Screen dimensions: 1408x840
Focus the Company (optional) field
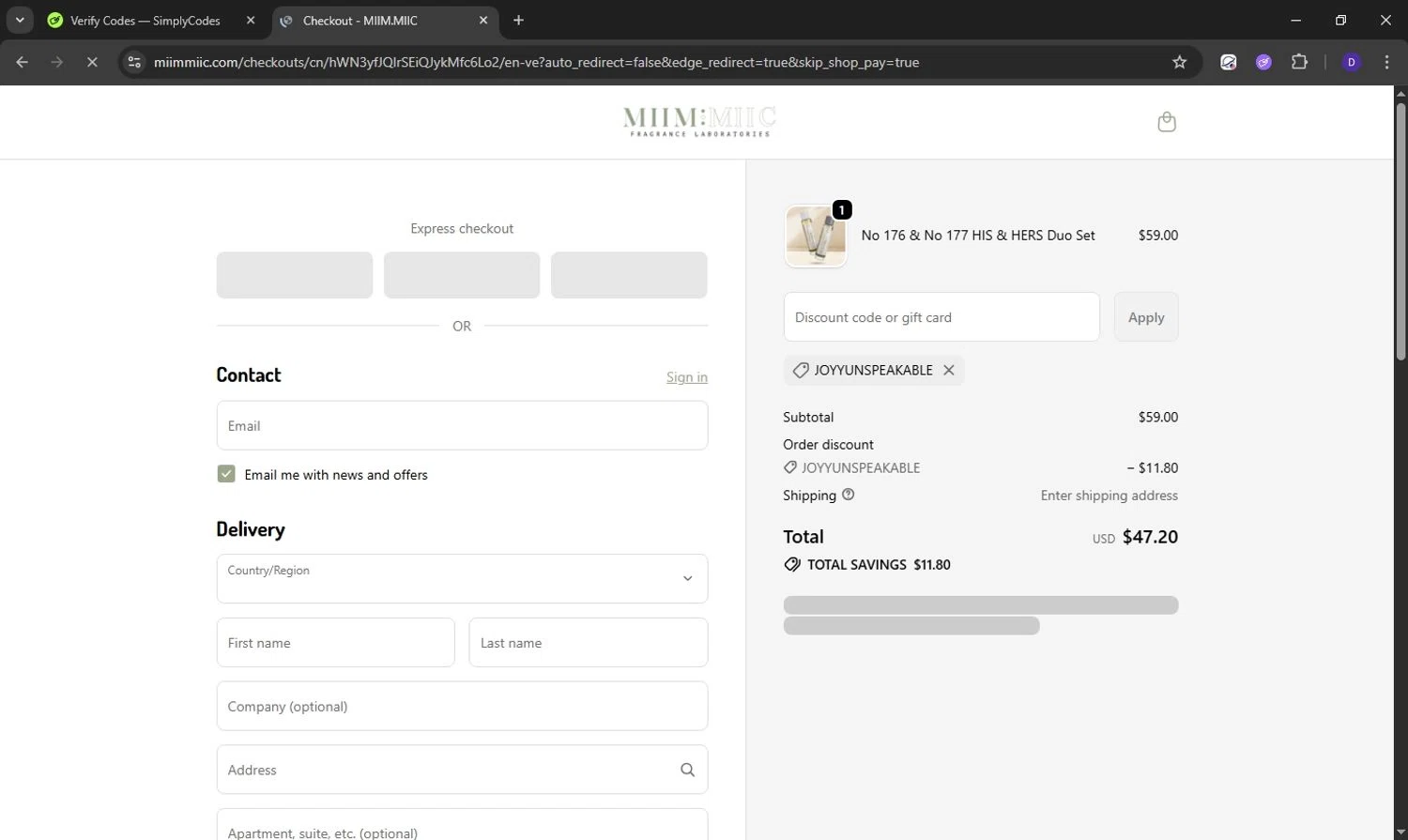(x=462, y=706)
